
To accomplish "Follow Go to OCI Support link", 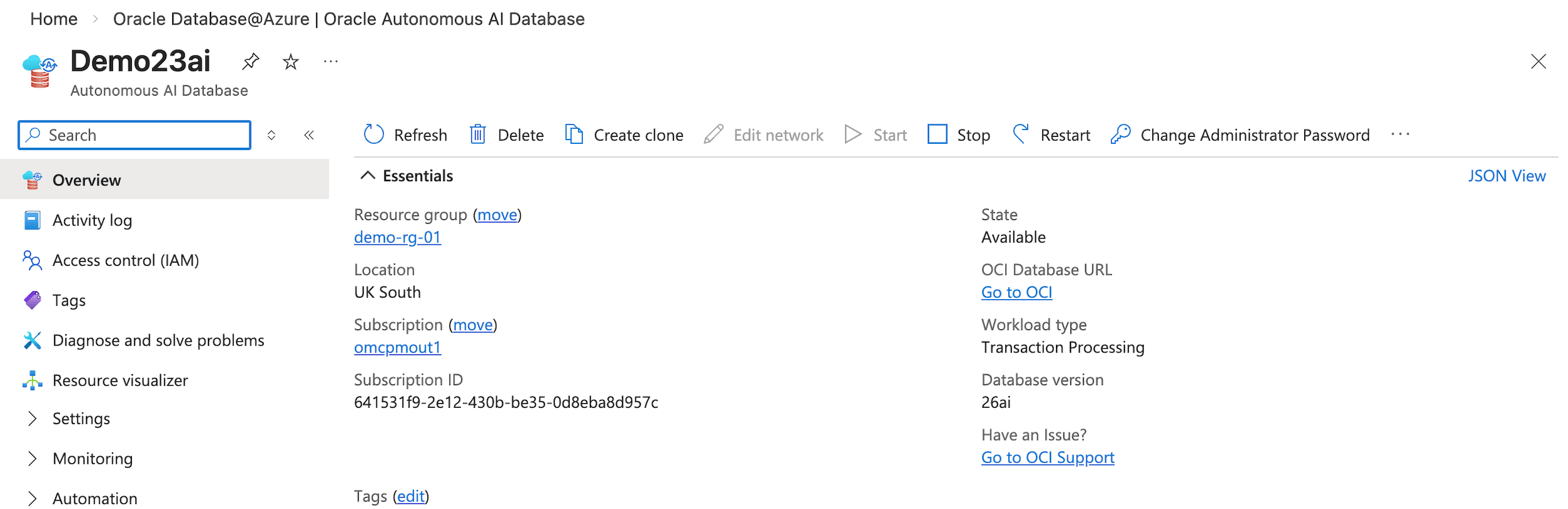I will [x=1047, y=457].
